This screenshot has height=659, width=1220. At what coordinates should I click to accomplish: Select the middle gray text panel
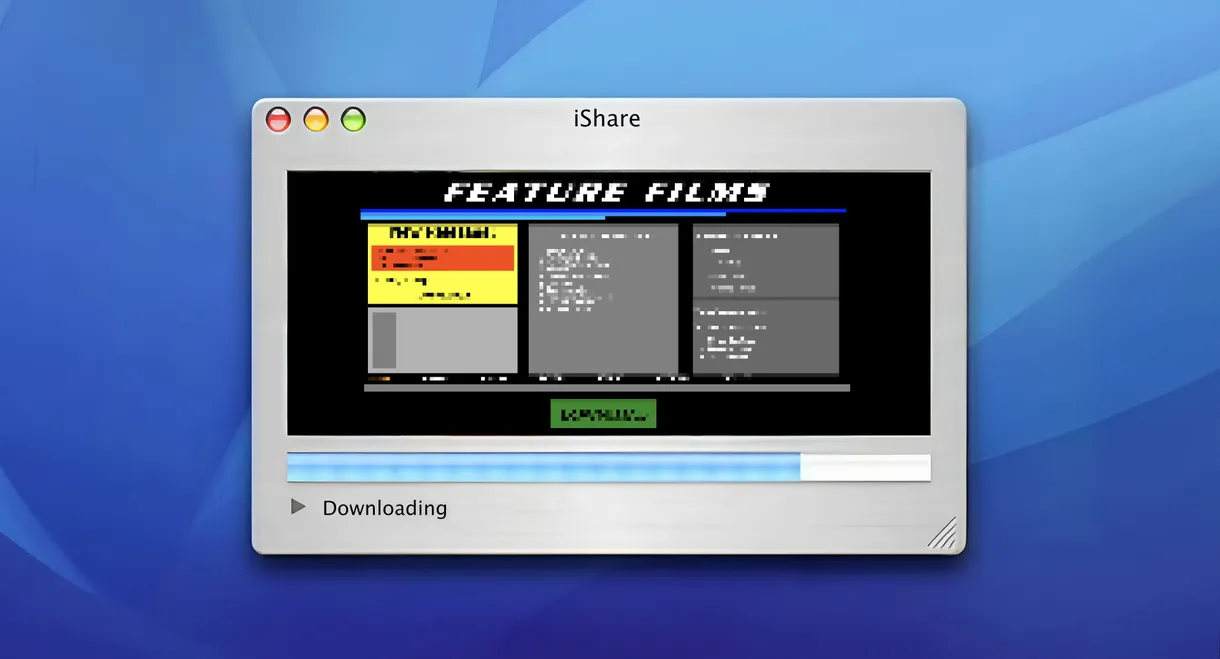pyautogui.click(x=603, y=300)
